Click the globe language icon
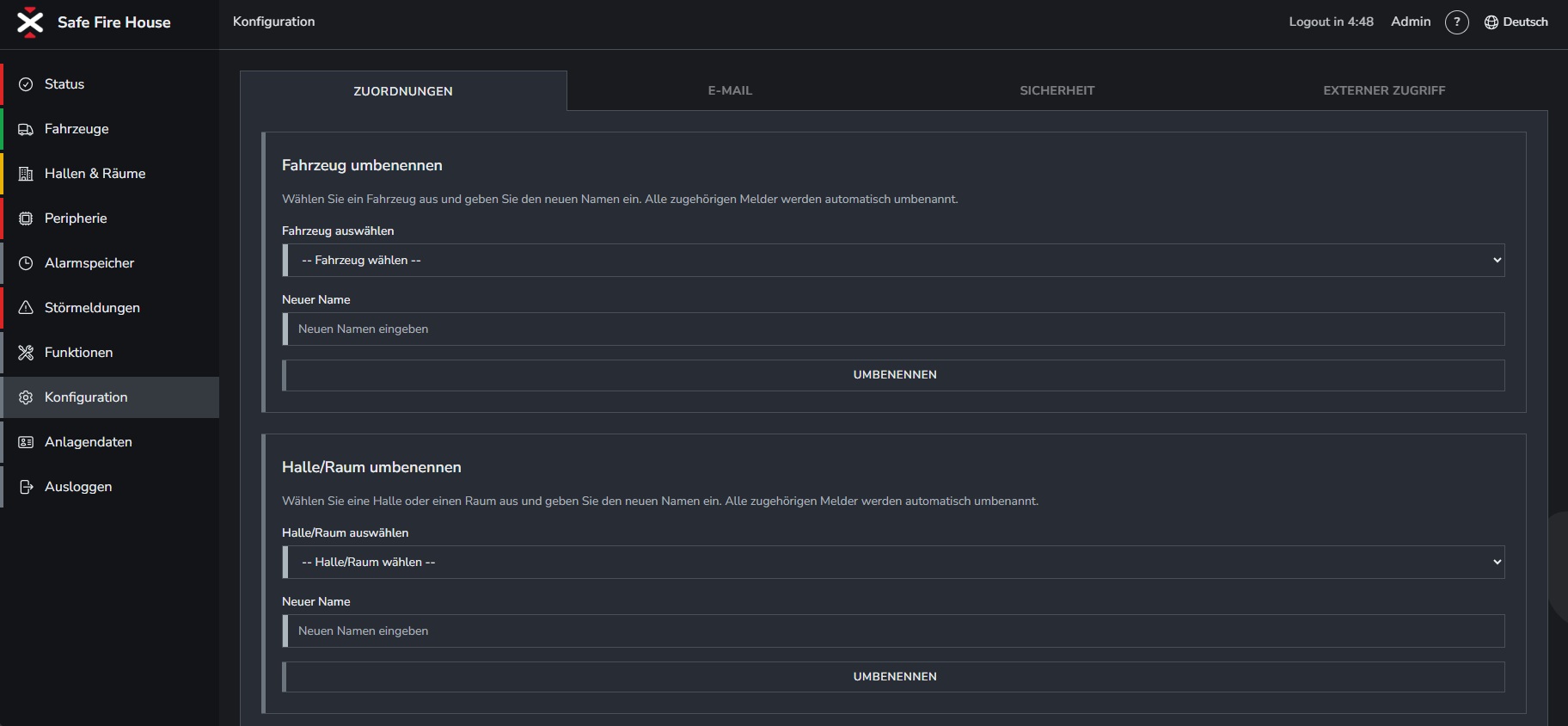This screenshot has width=1568, height=726. (1491, 22)
